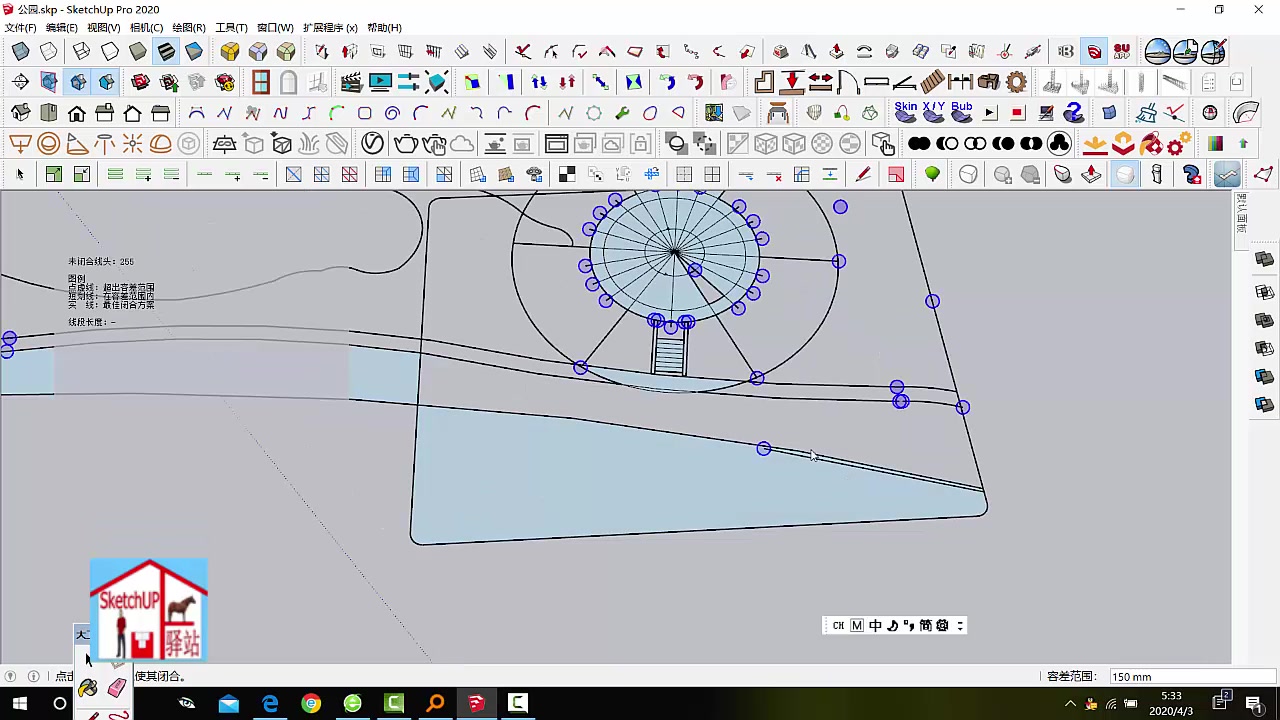Select the house component icon in toolbar
1280x720 pixels.
click(x=76, y=112)
